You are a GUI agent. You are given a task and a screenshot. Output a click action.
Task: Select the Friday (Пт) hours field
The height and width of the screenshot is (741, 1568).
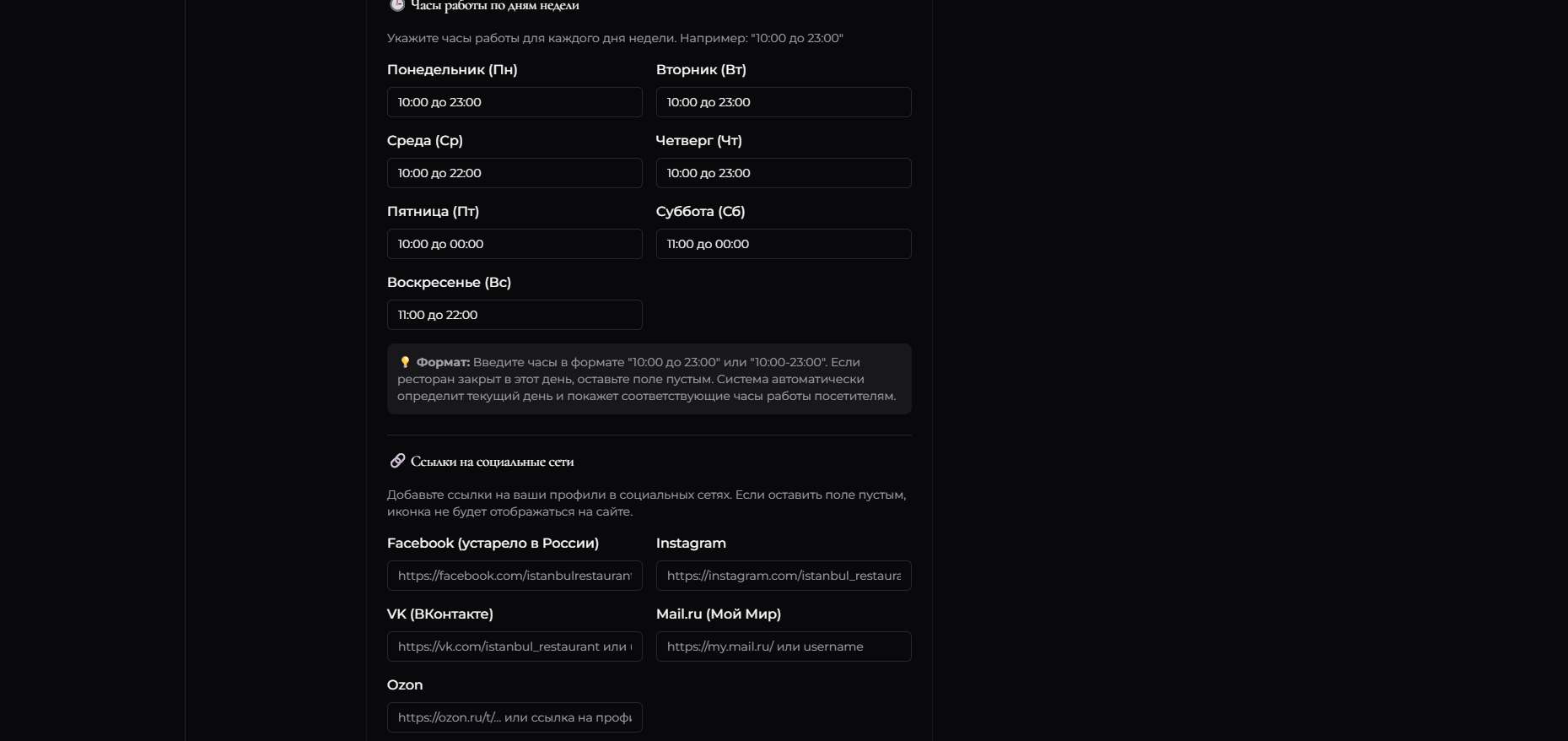tap(515, 244)
